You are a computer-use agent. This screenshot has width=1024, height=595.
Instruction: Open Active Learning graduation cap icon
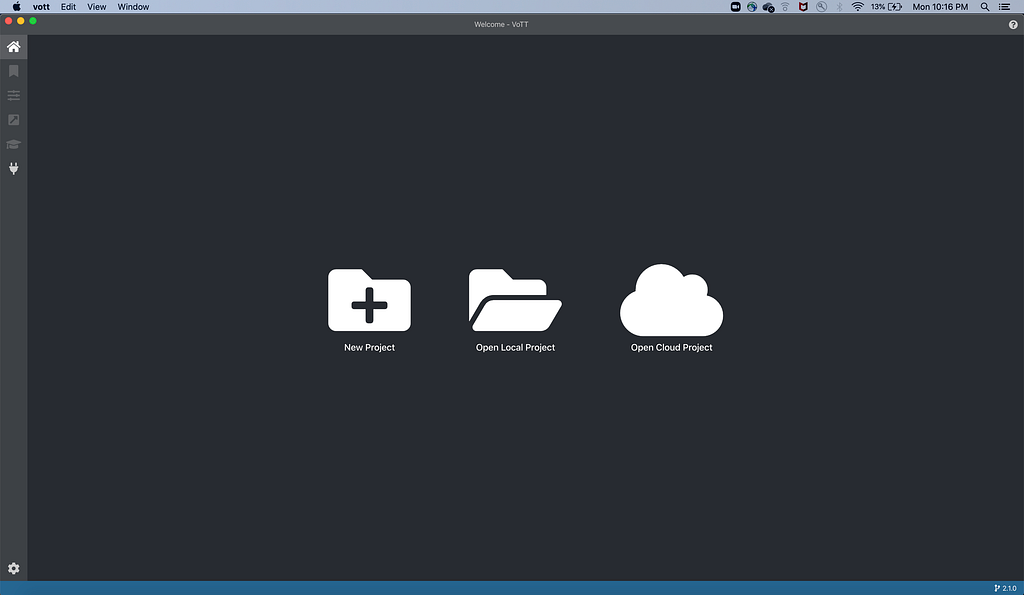pyautogui.click(x=13, y=144)
